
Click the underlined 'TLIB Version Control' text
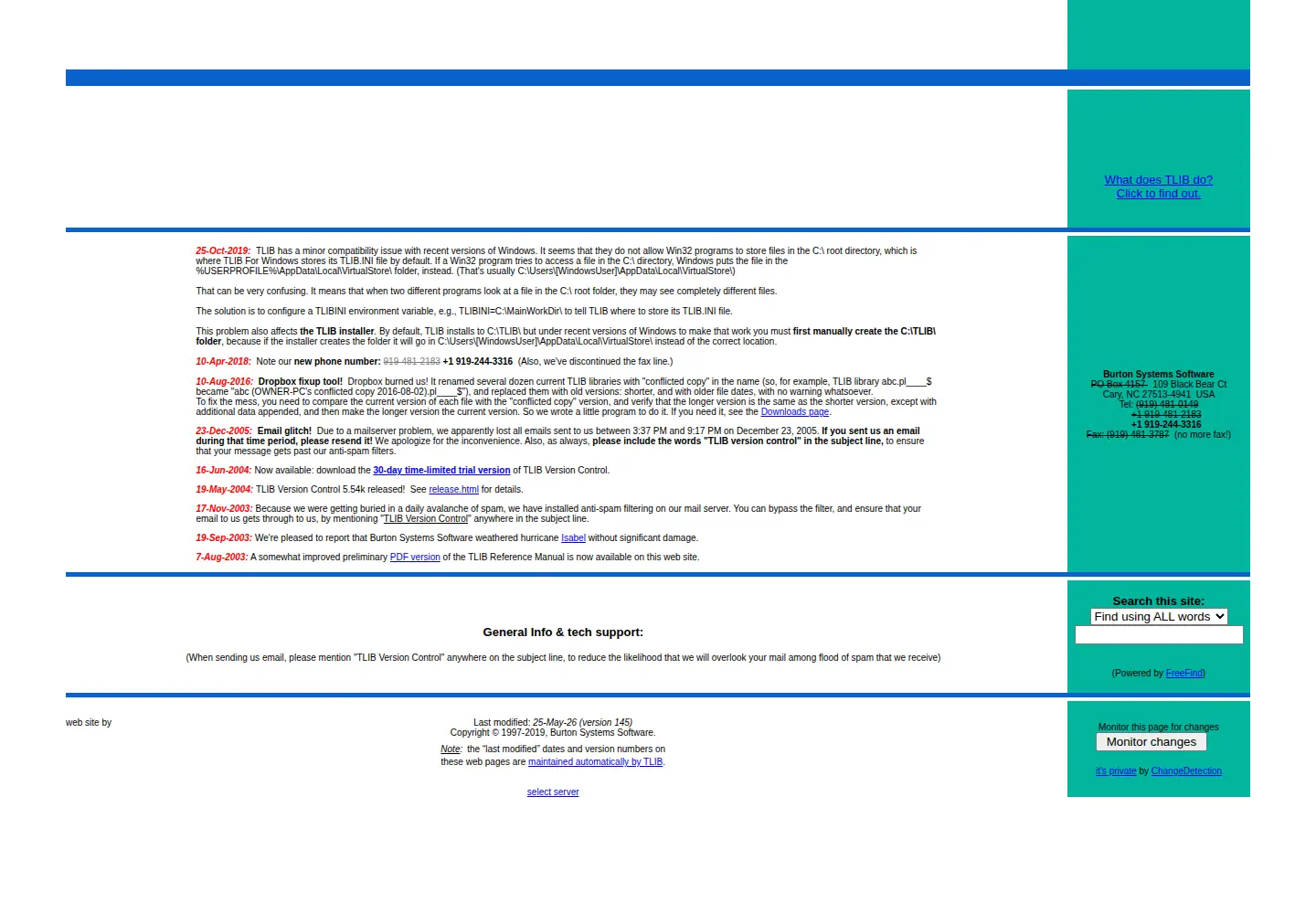click(425, 519)
